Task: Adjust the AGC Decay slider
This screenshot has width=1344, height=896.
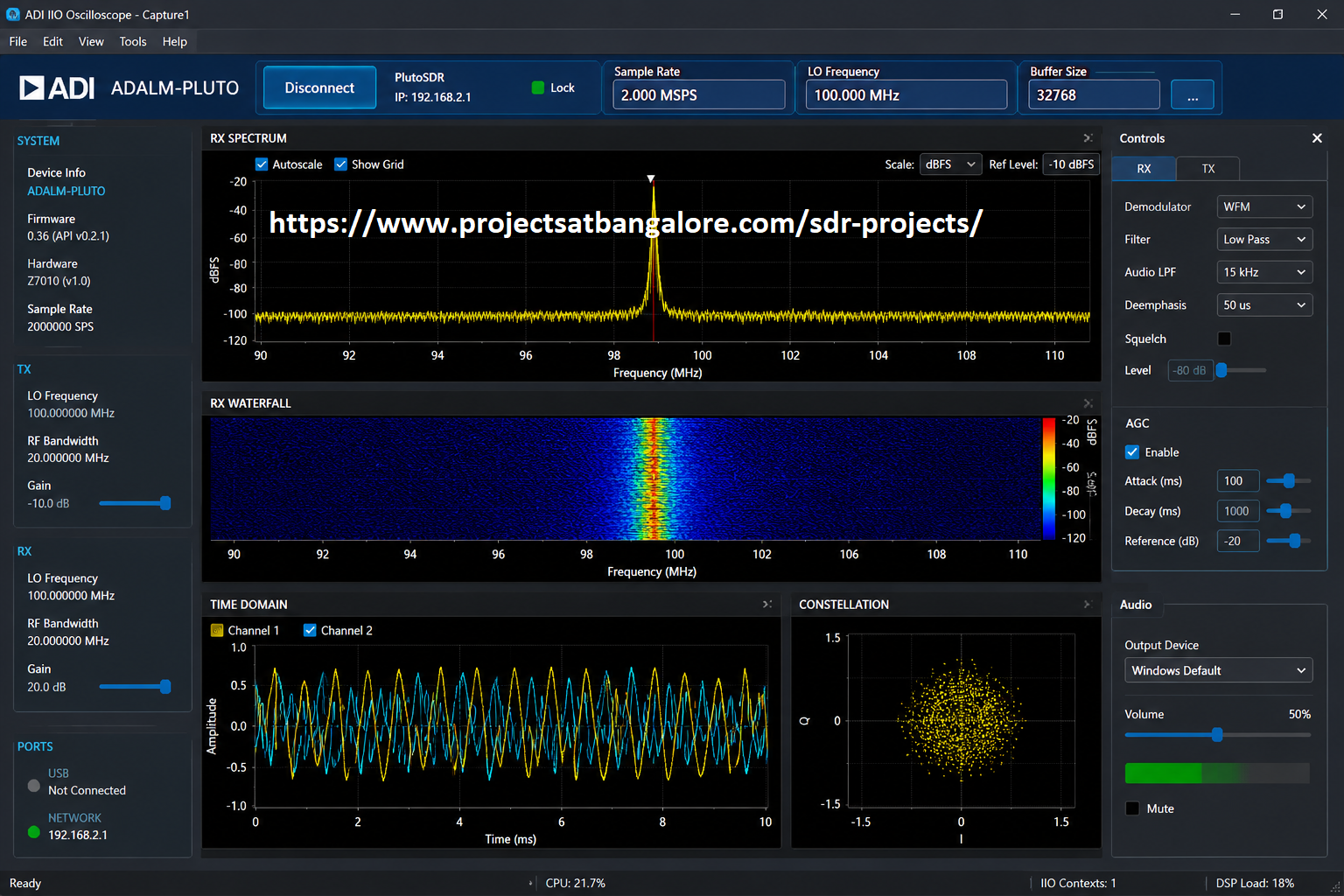Action: [x=1285, y=511]
